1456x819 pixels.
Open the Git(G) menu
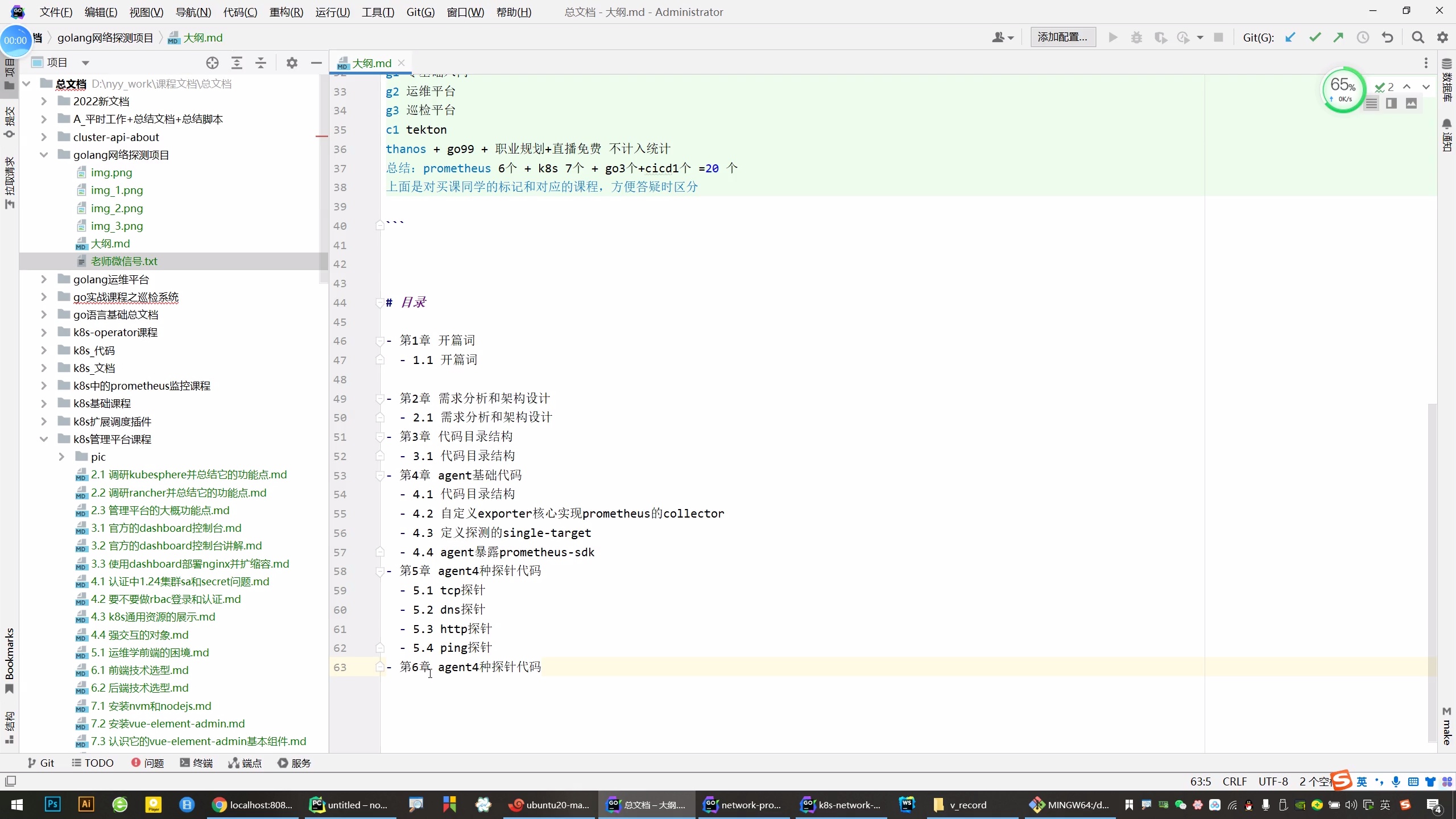(420, 12)
